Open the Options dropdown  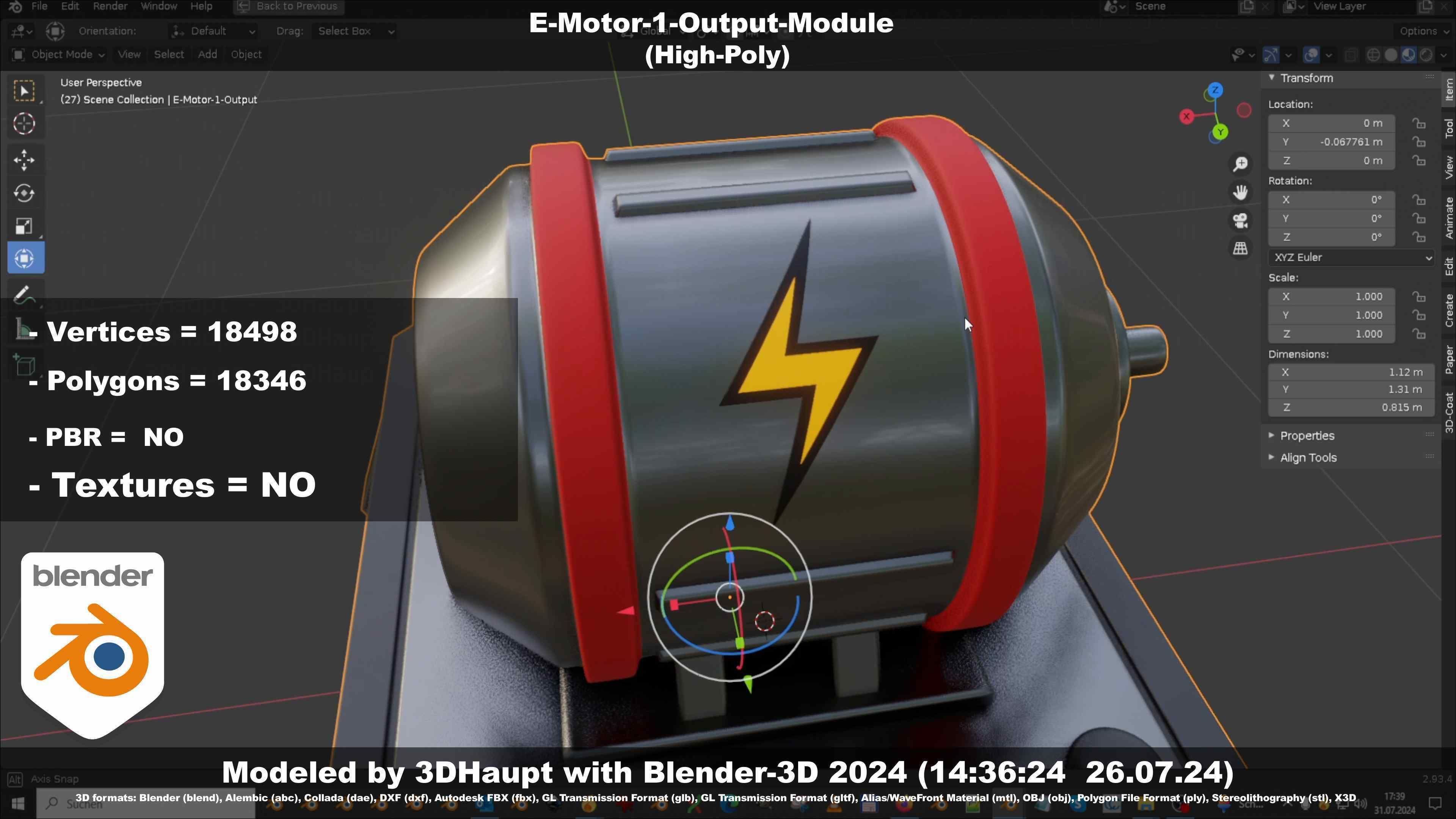1423,31
